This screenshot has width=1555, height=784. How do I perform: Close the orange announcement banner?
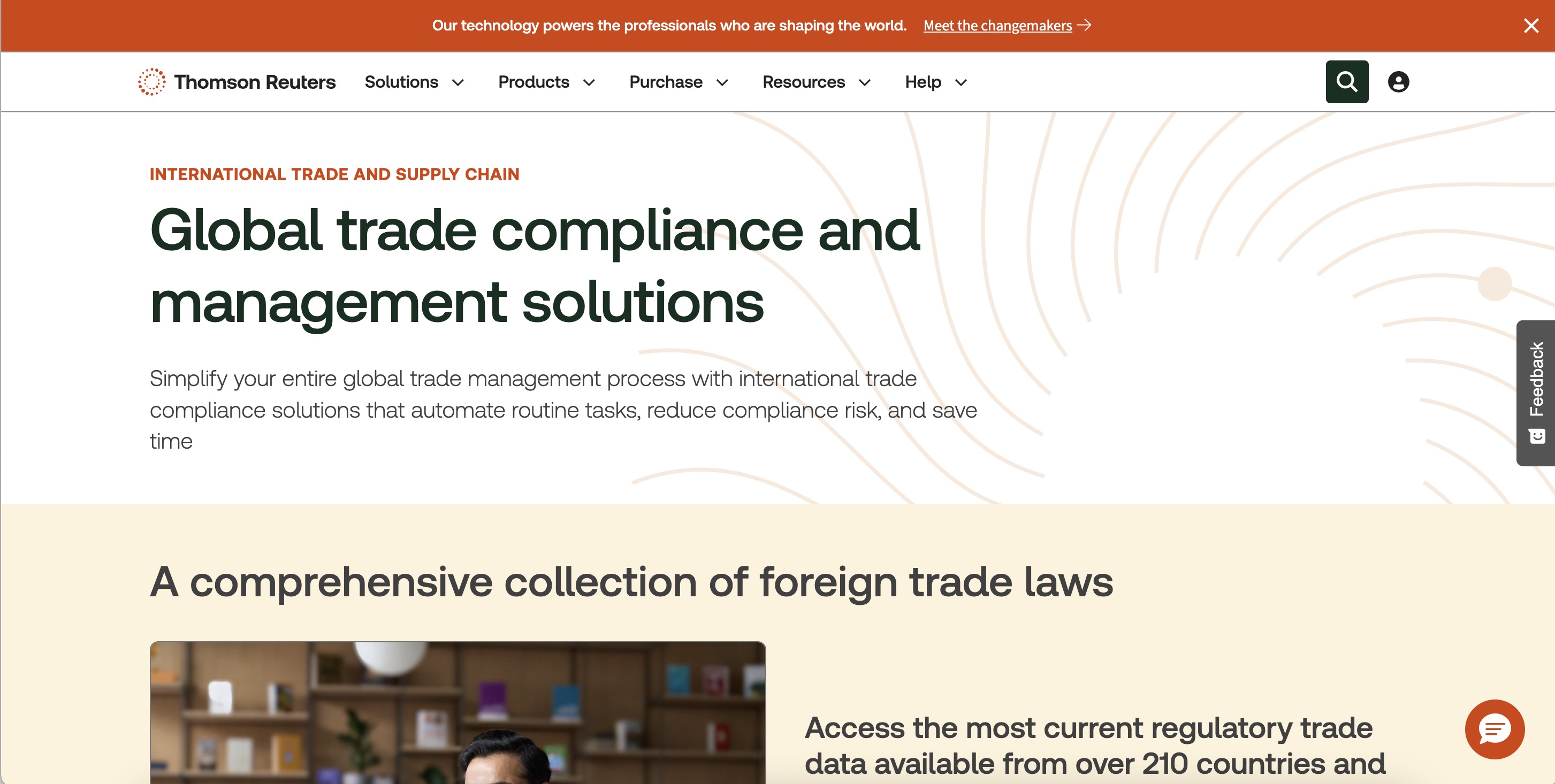(1531, 25)
